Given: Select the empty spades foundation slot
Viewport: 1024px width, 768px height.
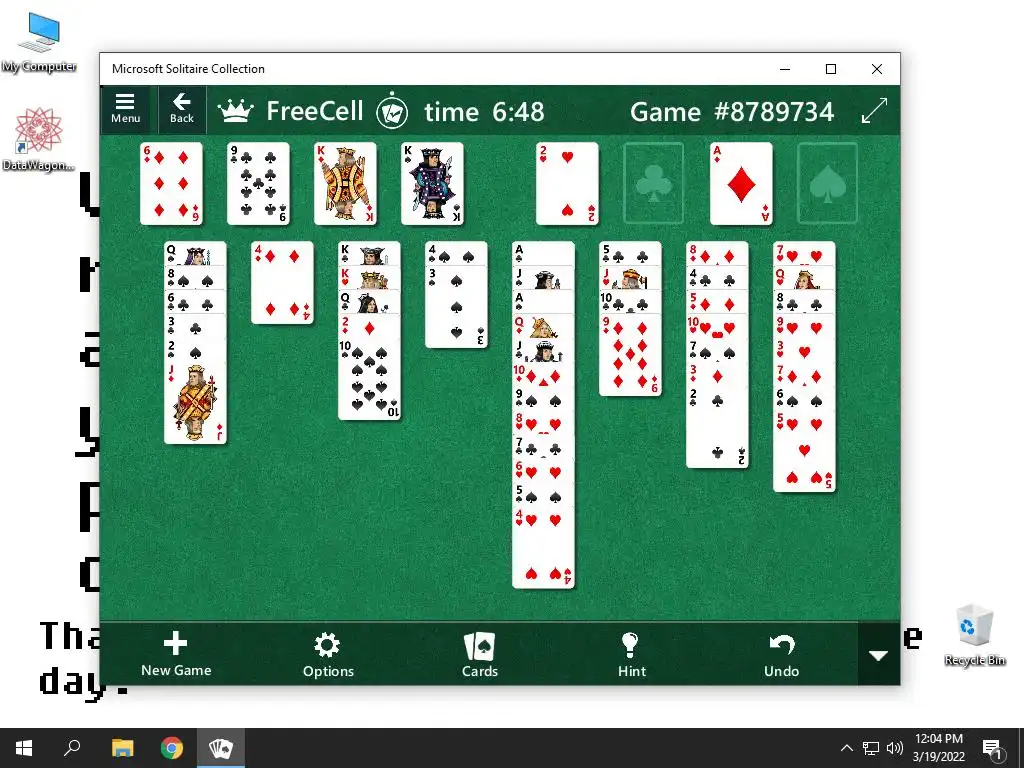Looking at the screenshot, I should (827, 184).
